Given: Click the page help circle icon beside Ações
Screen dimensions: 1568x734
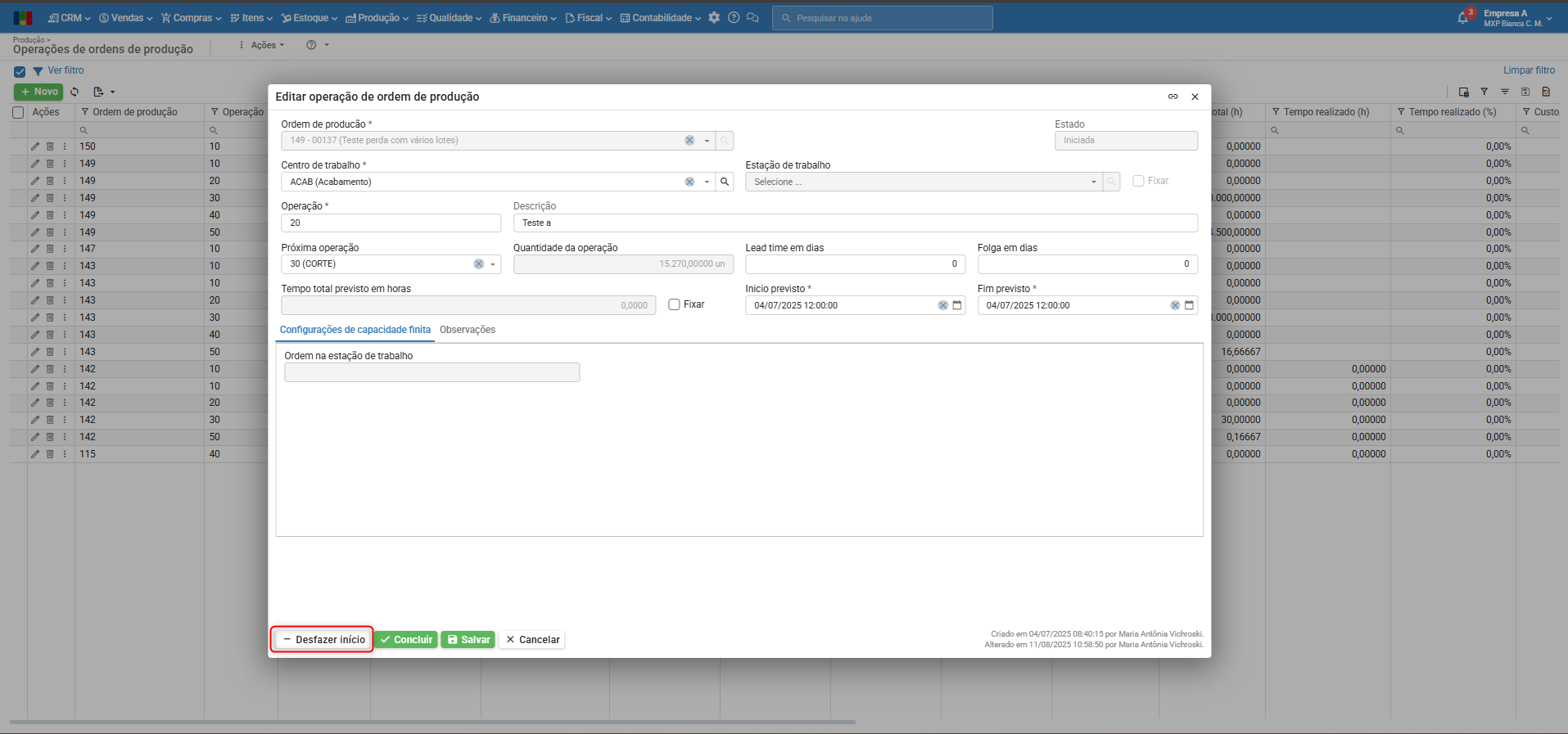Looking at the screenshot, I should (x=311, y=45).
